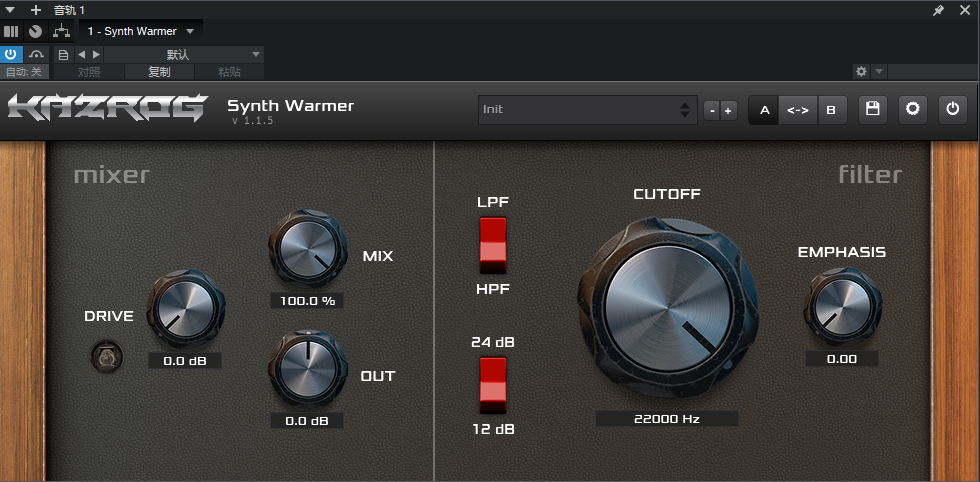Click the EMPHASIS value field 0.00
This screenshot has height=482, width=980.
[842, 359]
